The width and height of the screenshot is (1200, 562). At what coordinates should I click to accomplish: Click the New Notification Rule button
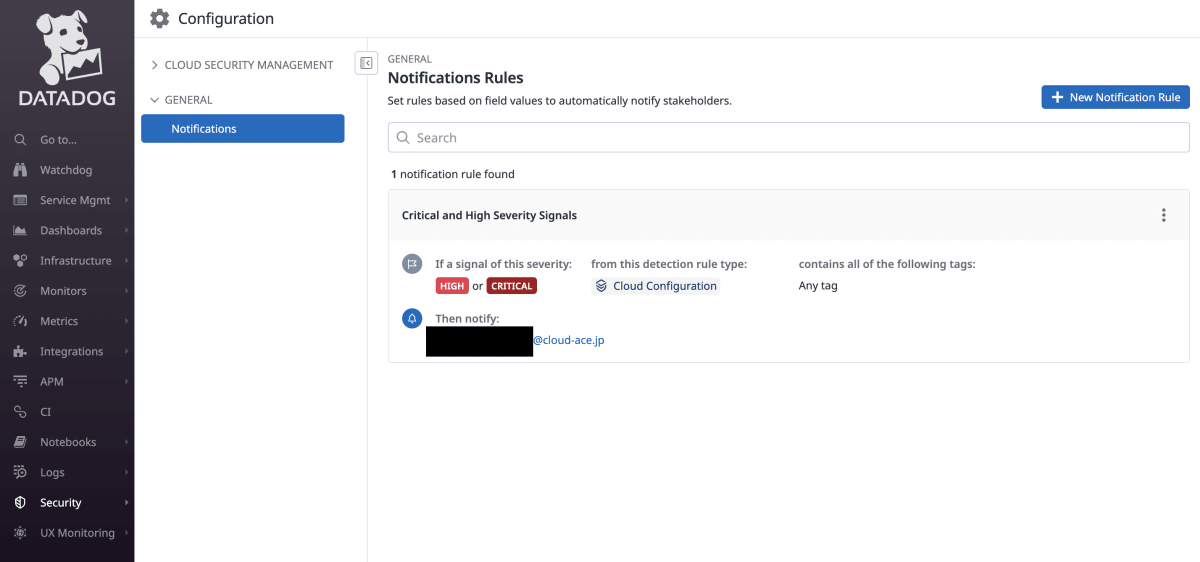click(1115, 97)
